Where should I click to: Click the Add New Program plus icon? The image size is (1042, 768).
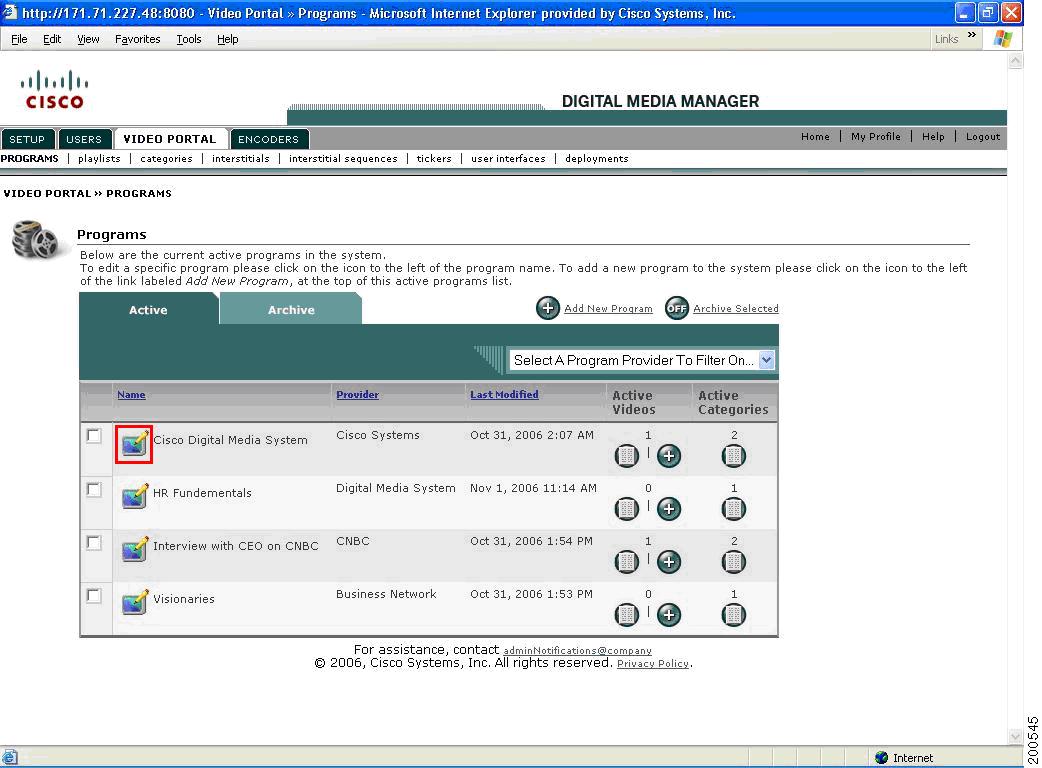click(x=548, y=308)
